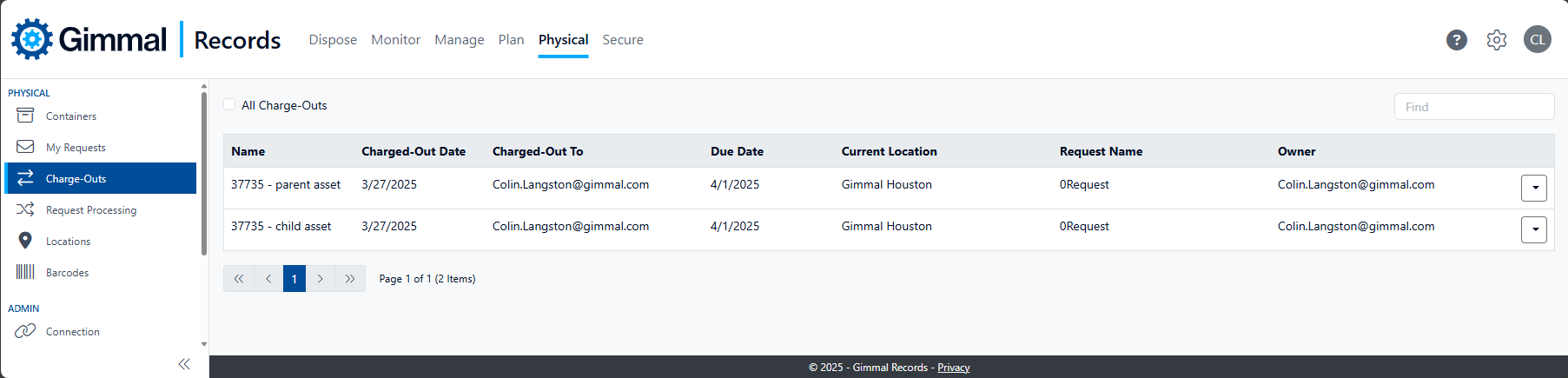Click 3/27/2025 date in child asset row
Viewport: 1568px width, 378px height.
click(389, 226)
